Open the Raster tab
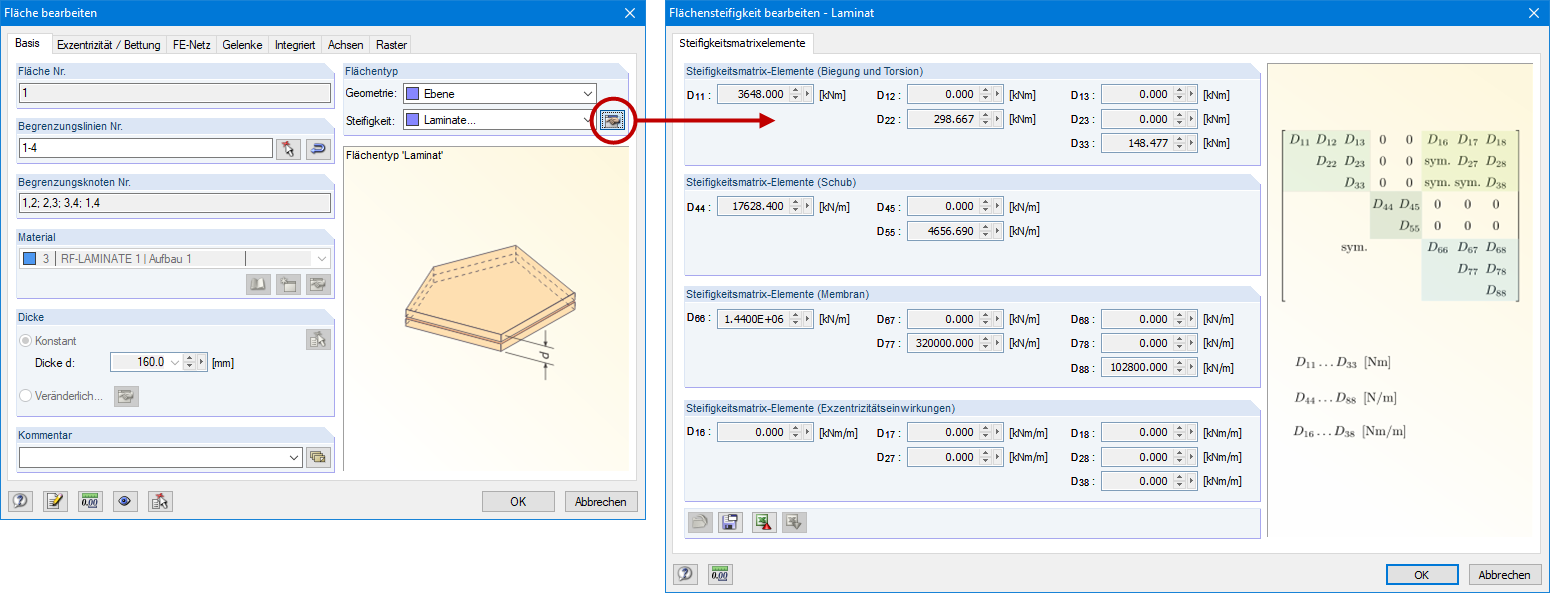The image size is (1551, 595). pos(391,45)
